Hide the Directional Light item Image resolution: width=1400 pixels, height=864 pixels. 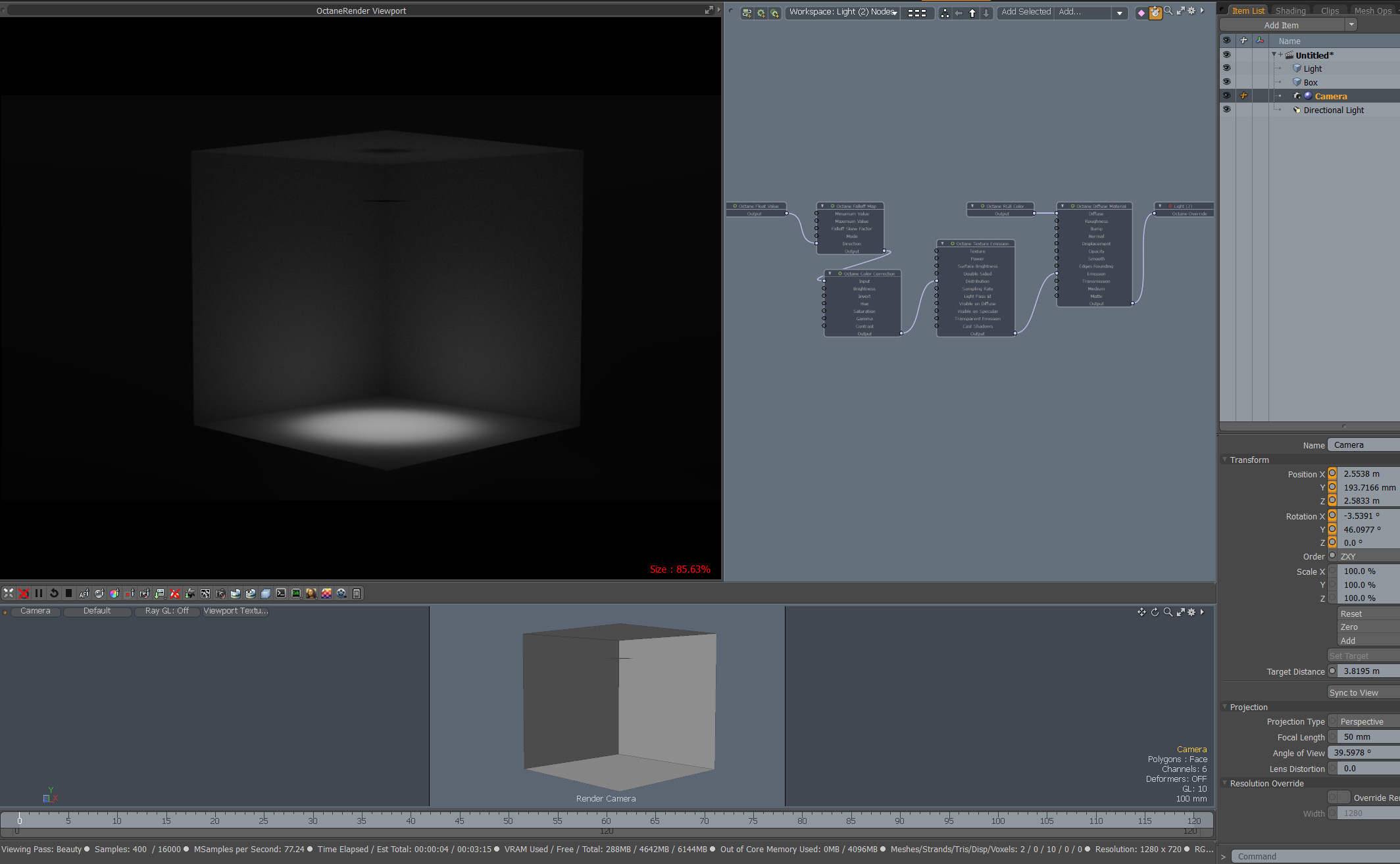click(1226, 110)
